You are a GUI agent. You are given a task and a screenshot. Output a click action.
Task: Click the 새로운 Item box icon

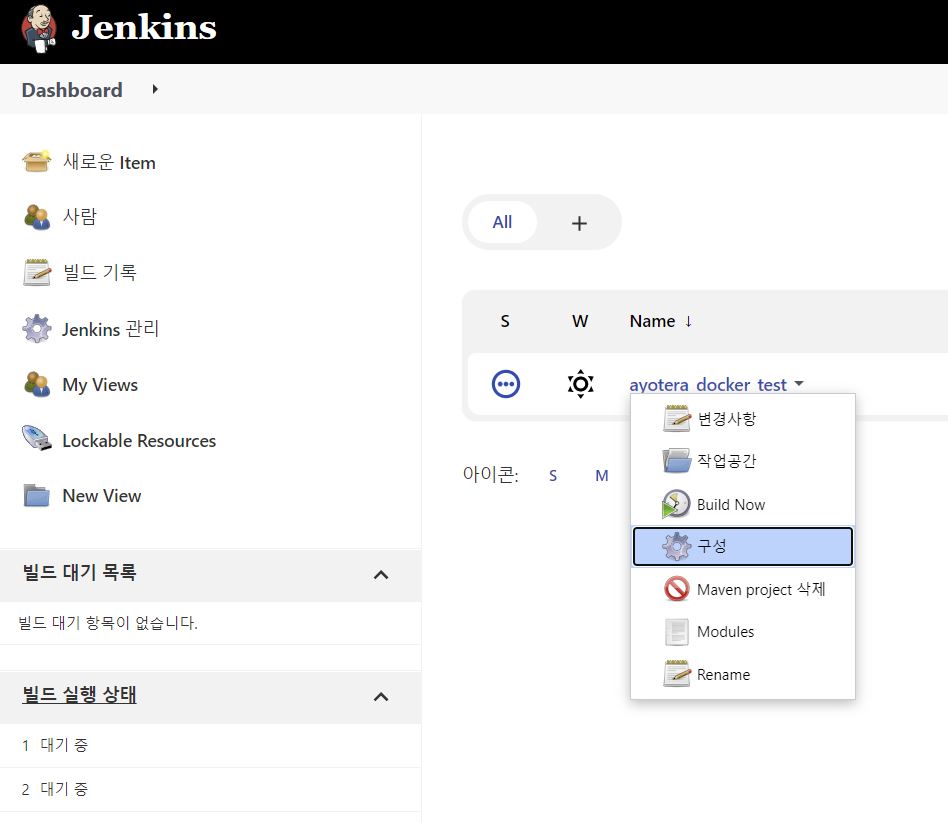click(x=37, y=162)
